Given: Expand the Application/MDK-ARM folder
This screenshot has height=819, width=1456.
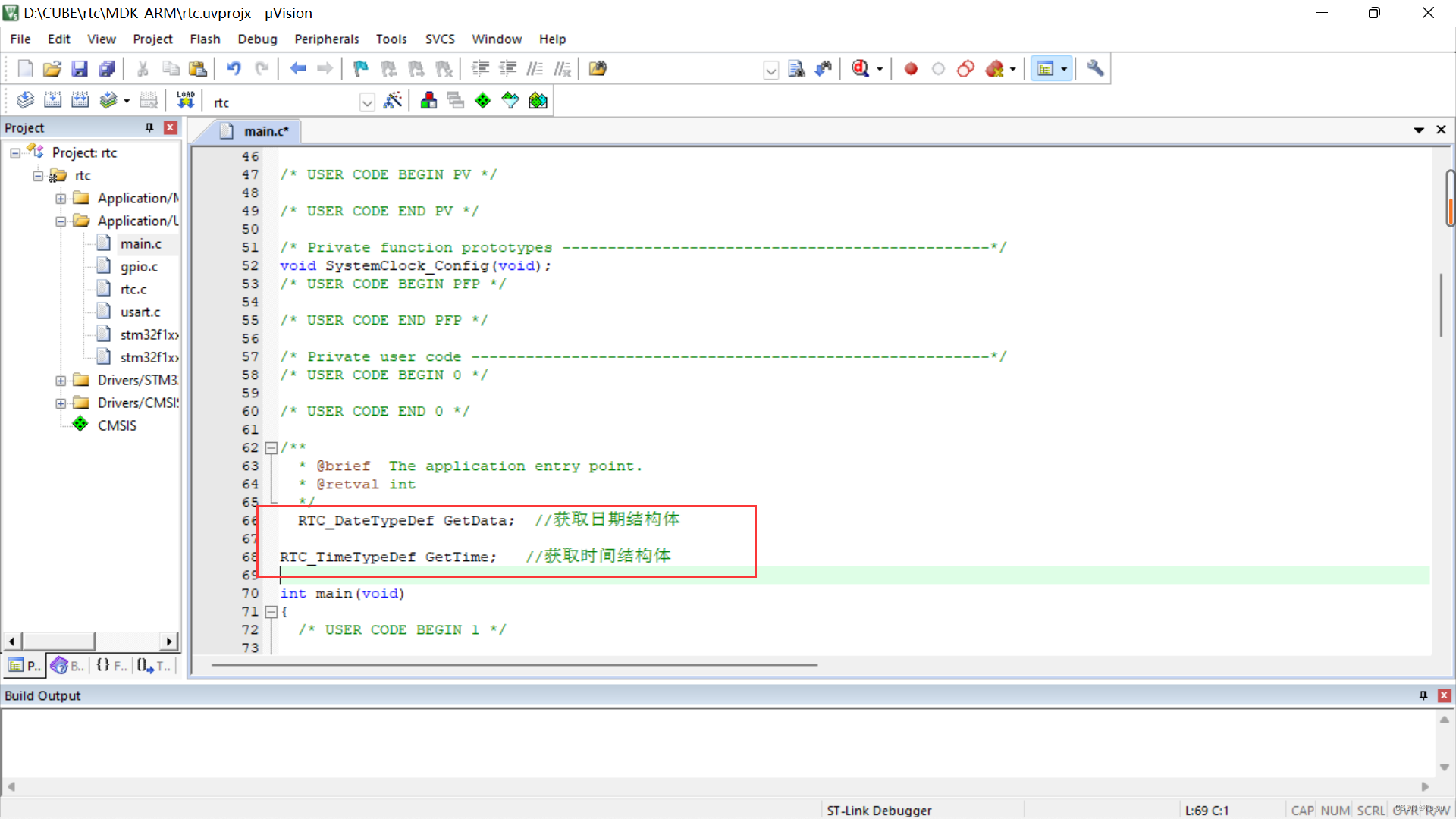Looking at the screenshot, I should [61, 199].
